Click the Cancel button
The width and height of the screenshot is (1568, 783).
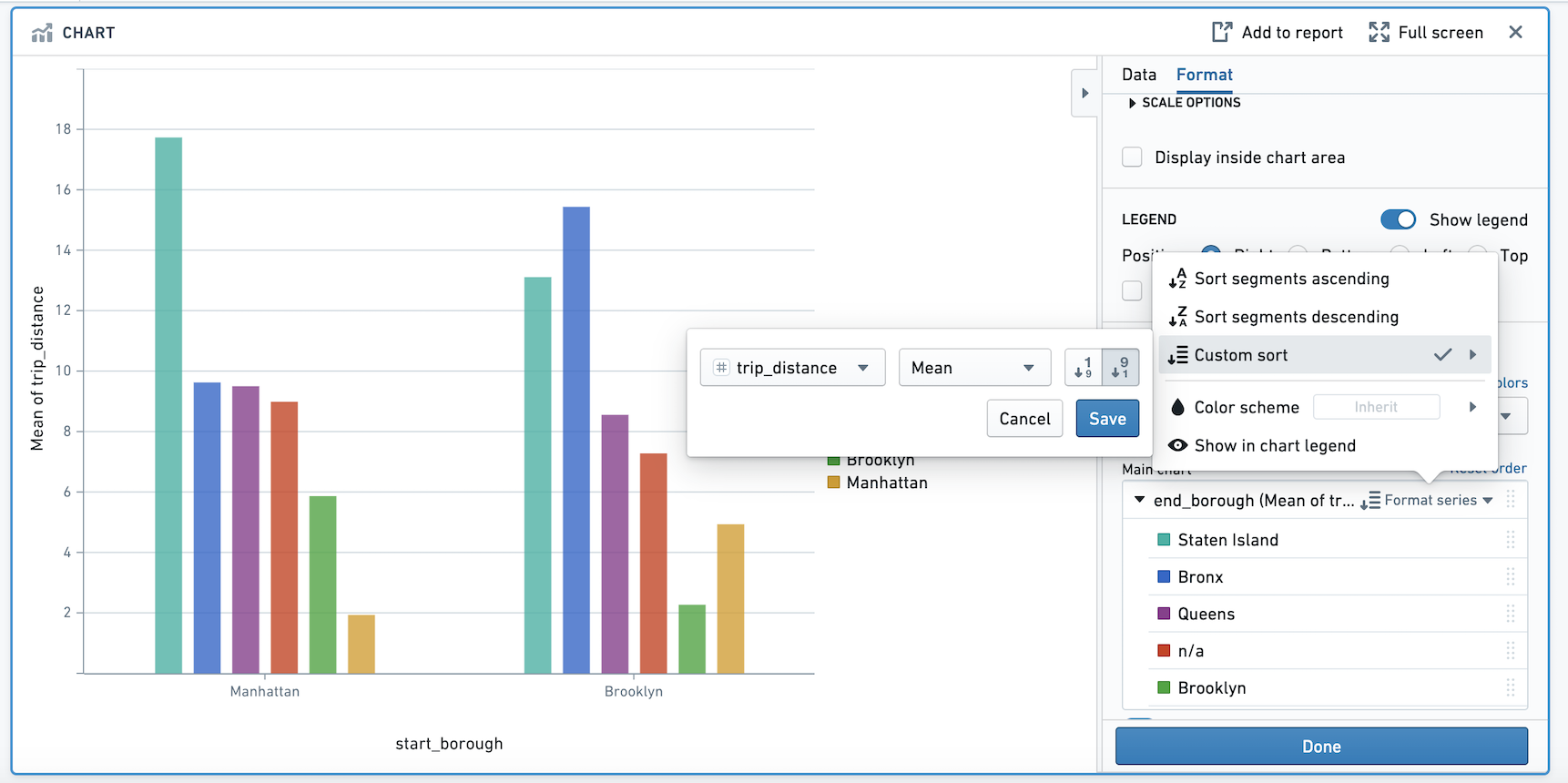[1024, 419]
